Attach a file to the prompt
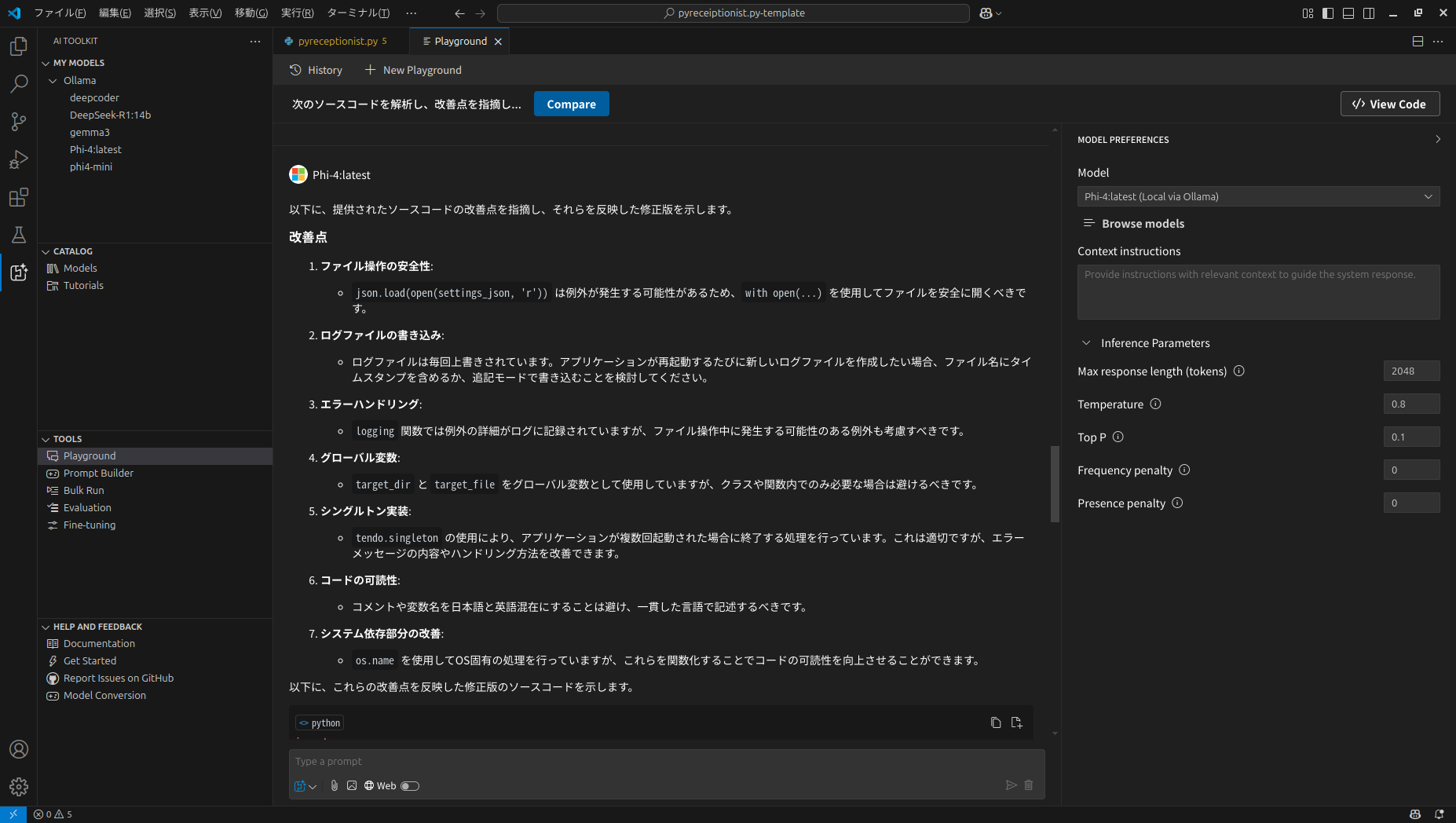This screenshot has width=1456, height=823. click(x=335, y=785)
